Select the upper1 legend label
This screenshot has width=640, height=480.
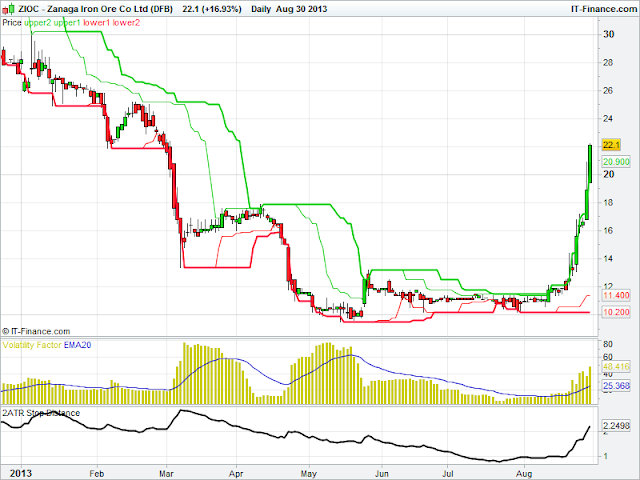(67, 23)
